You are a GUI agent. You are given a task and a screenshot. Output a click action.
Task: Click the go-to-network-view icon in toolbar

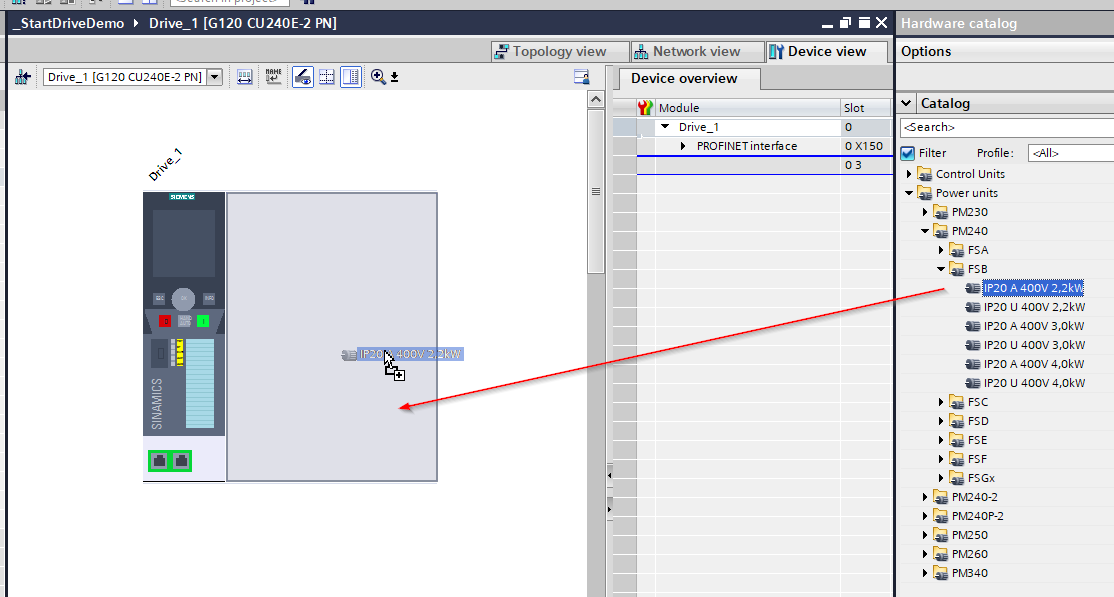point(22,77)
